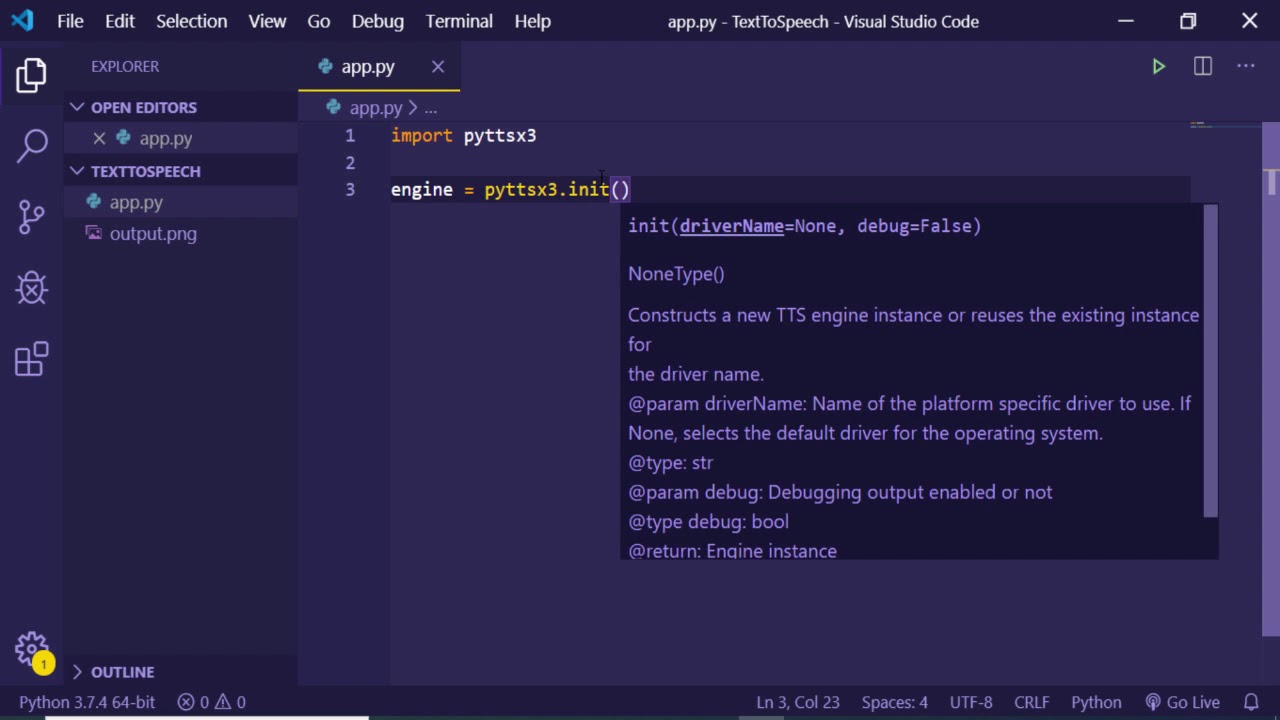Open notifications bell in status bar

(1251, 702)
